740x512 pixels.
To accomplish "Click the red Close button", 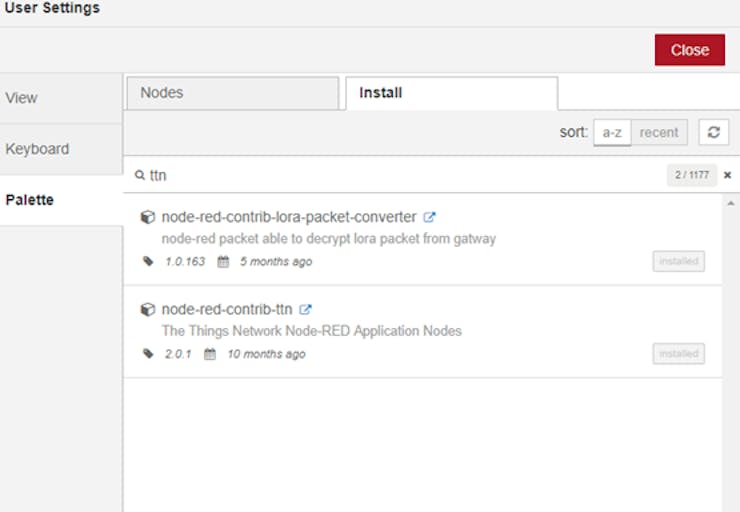I will point(690,50).
